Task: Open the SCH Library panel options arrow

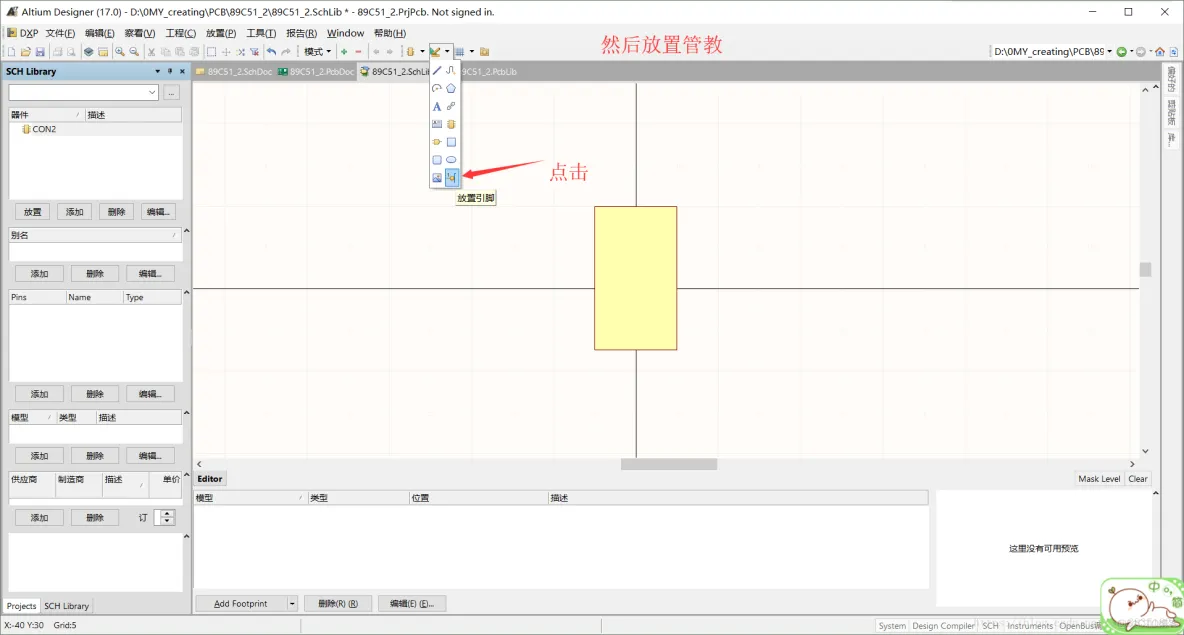Action: point(157,72)
